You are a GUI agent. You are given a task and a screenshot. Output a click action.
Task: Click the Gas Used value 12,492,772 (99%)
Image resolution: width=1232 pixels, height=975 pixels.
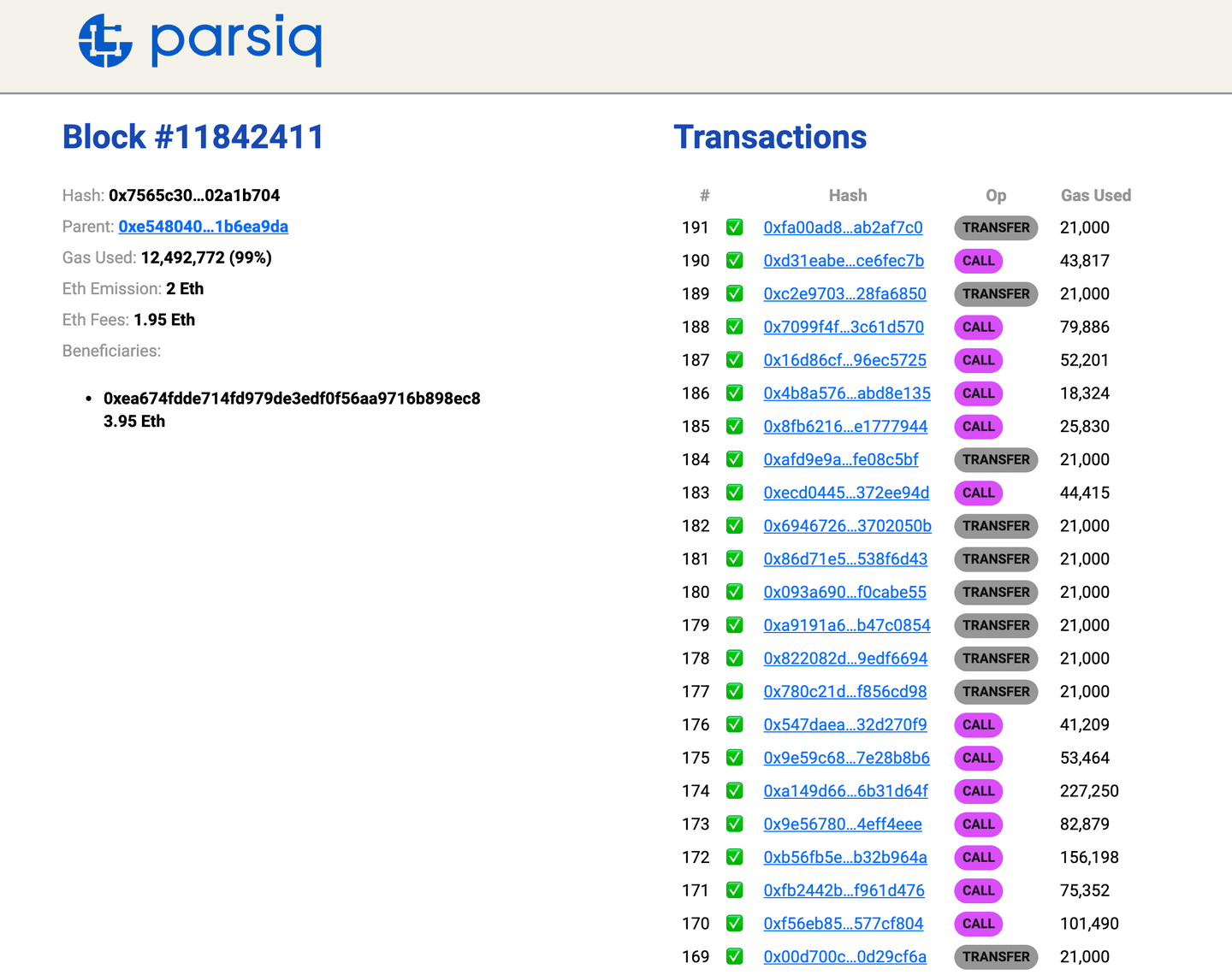[206, 257]
